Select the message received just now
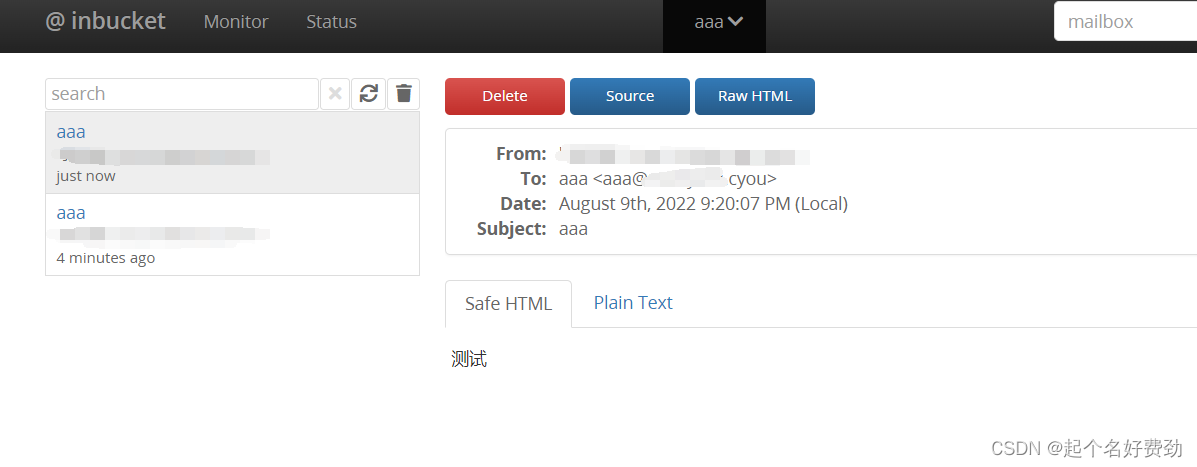The width and height of the screenshot is (1197, 467). click(x=232, y=153)
